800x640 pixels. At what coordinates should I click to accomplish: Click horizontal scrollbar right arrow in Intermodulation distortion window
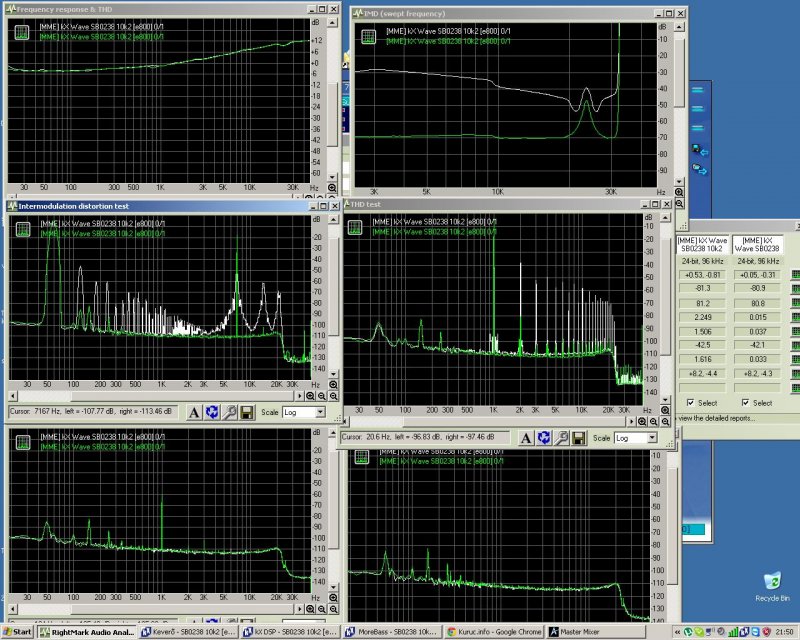point(299,396)
